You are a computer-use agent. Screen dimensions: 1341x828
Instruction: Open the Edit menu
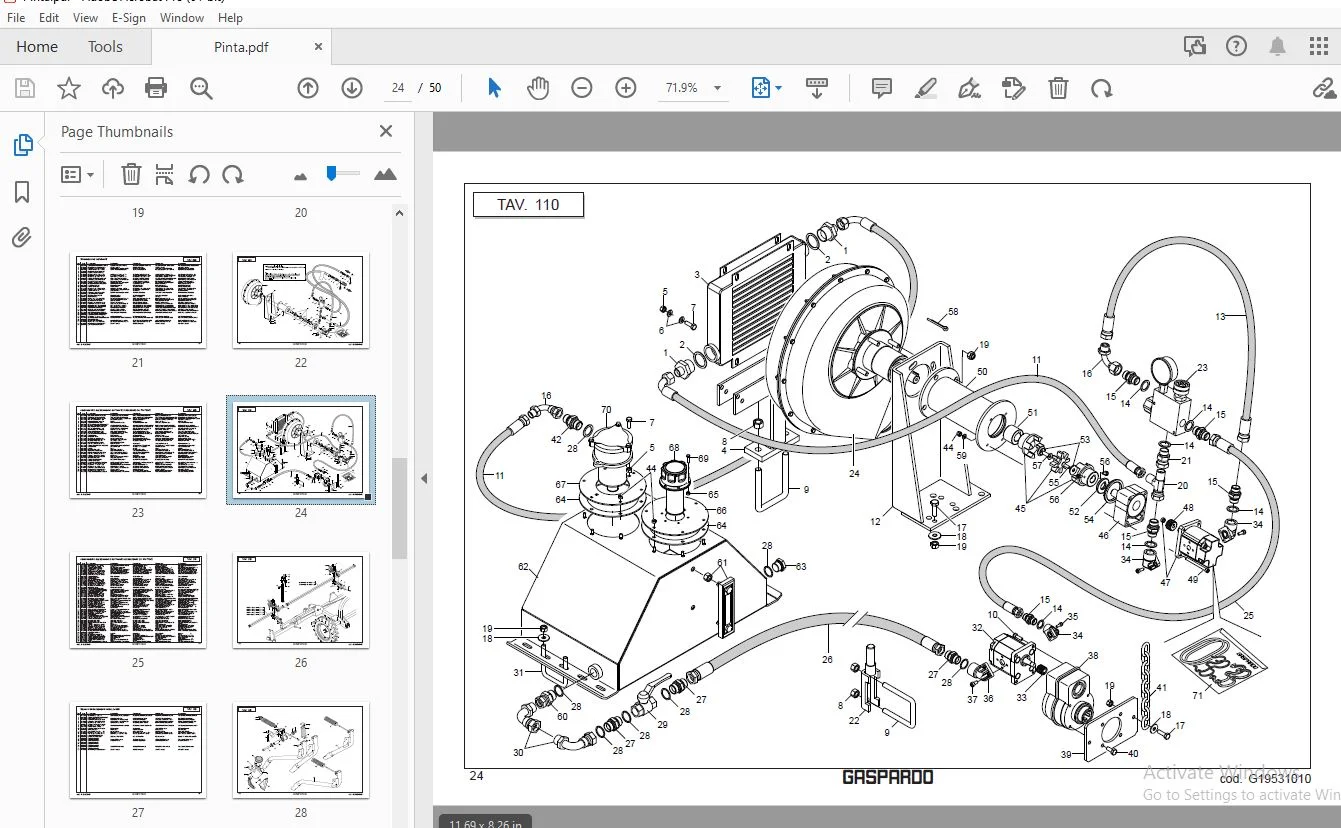click(49, 17)
